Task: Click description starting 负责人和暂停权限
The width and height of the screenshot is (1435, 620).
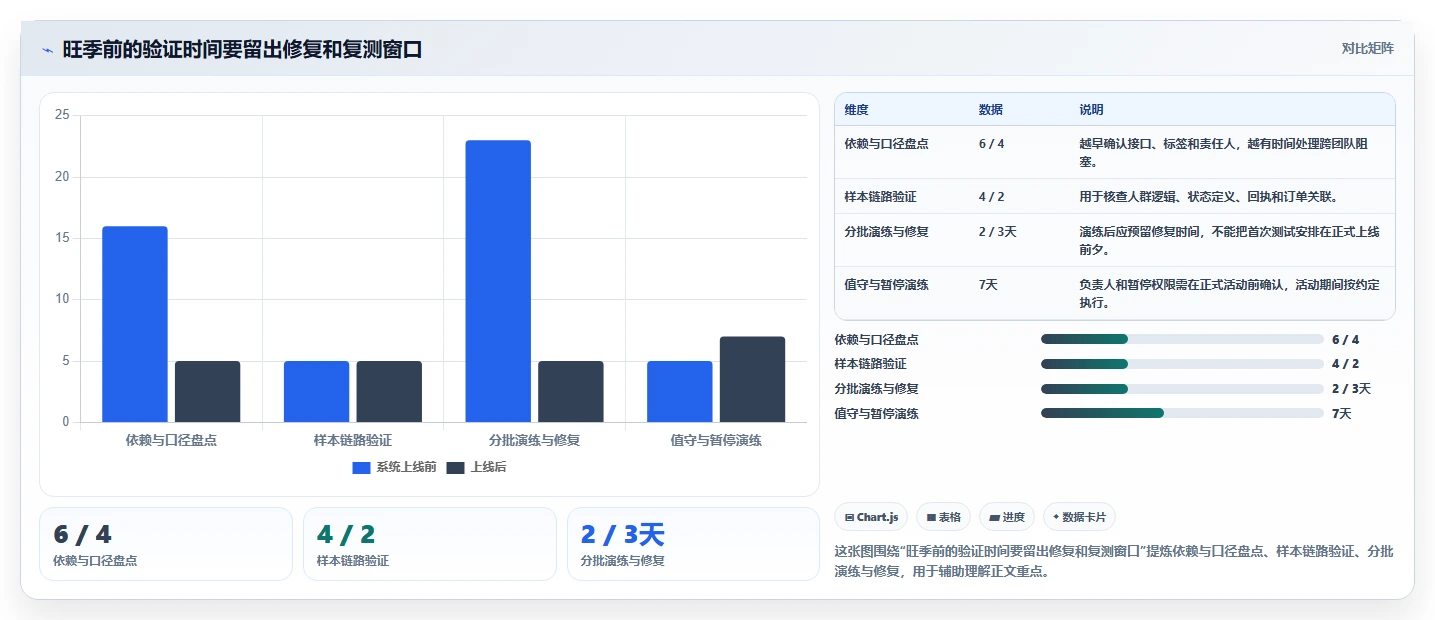Action: 1229,293
